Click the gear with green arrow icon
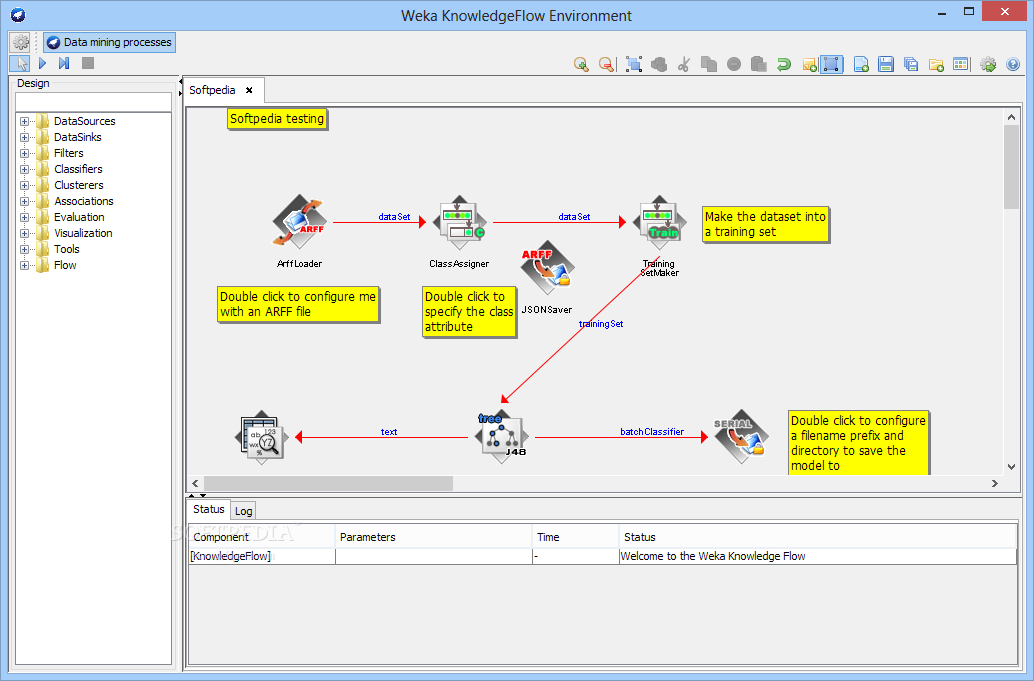The width and height of the screenshot is (1034, 681). [988, 64]
